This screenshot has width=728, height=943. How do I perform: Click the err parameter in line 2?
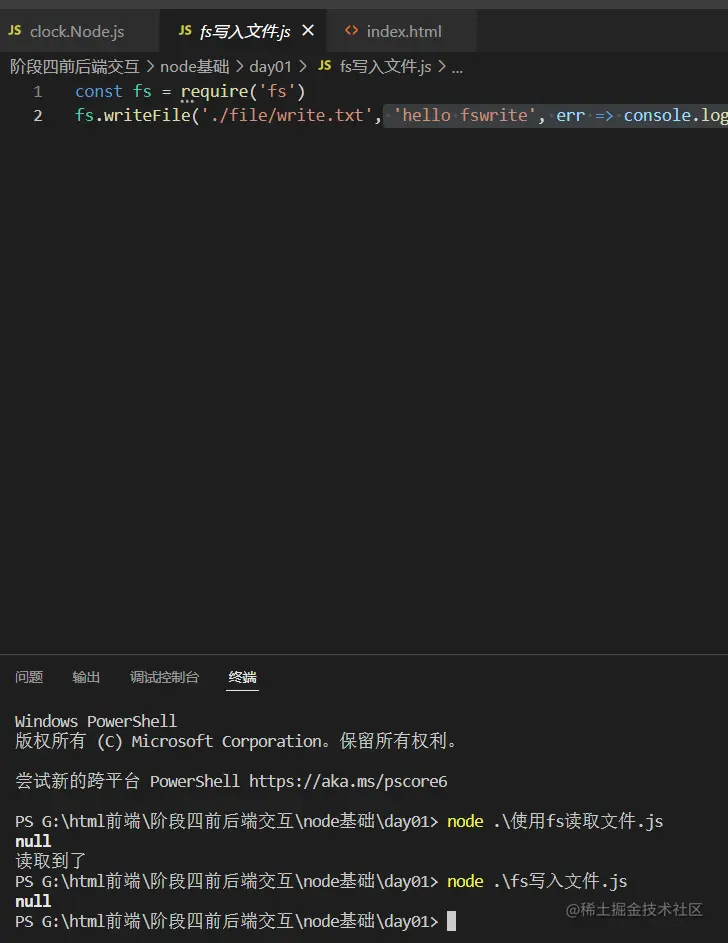(x=570, y=115)
